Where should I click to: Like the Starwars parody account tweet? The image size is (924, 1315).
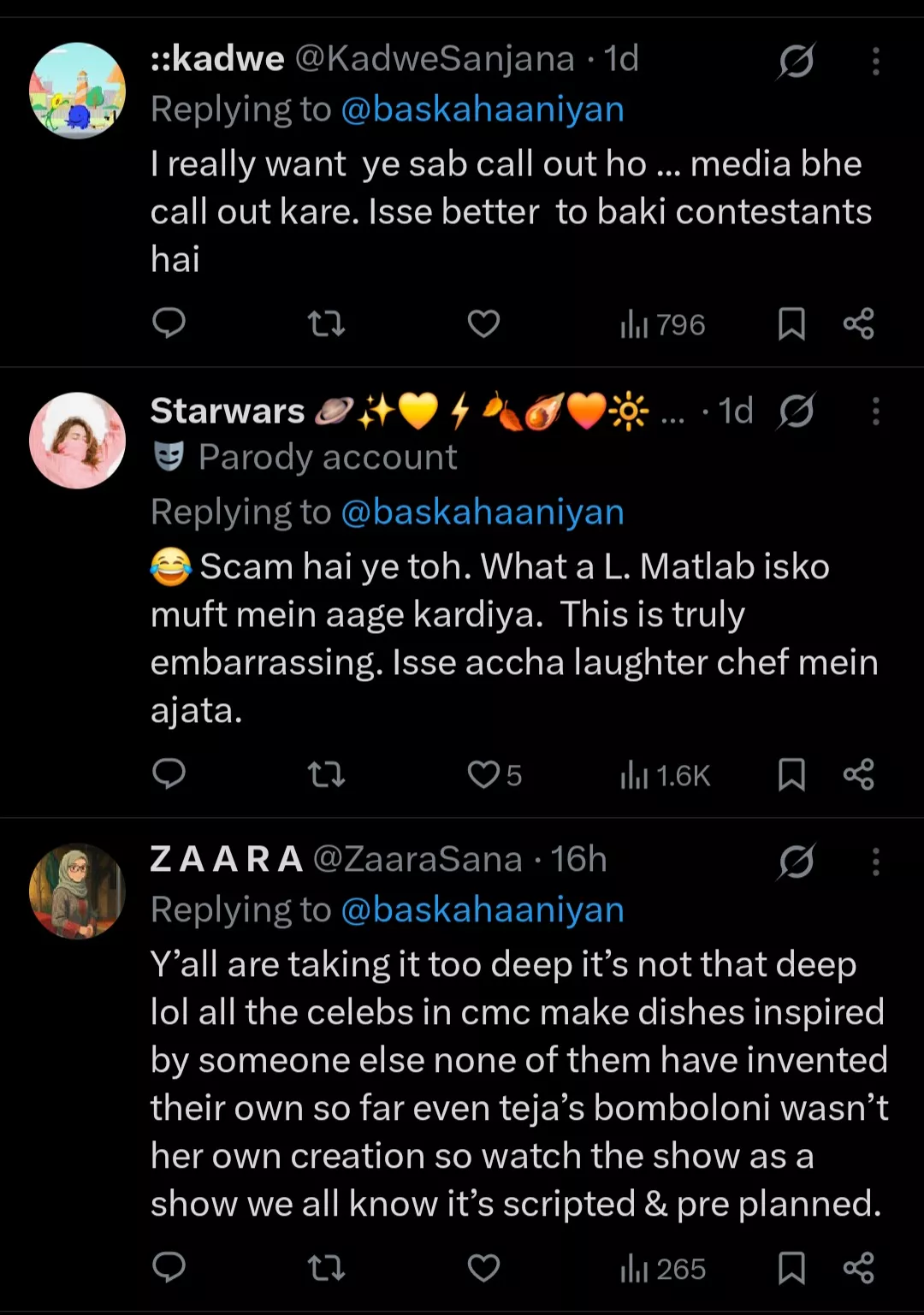coord(484,774)
